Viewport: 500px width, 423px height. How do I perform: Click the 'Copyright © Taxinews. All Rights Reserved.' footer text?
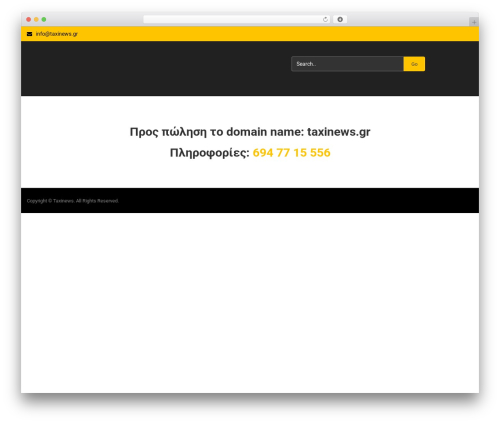73,201
